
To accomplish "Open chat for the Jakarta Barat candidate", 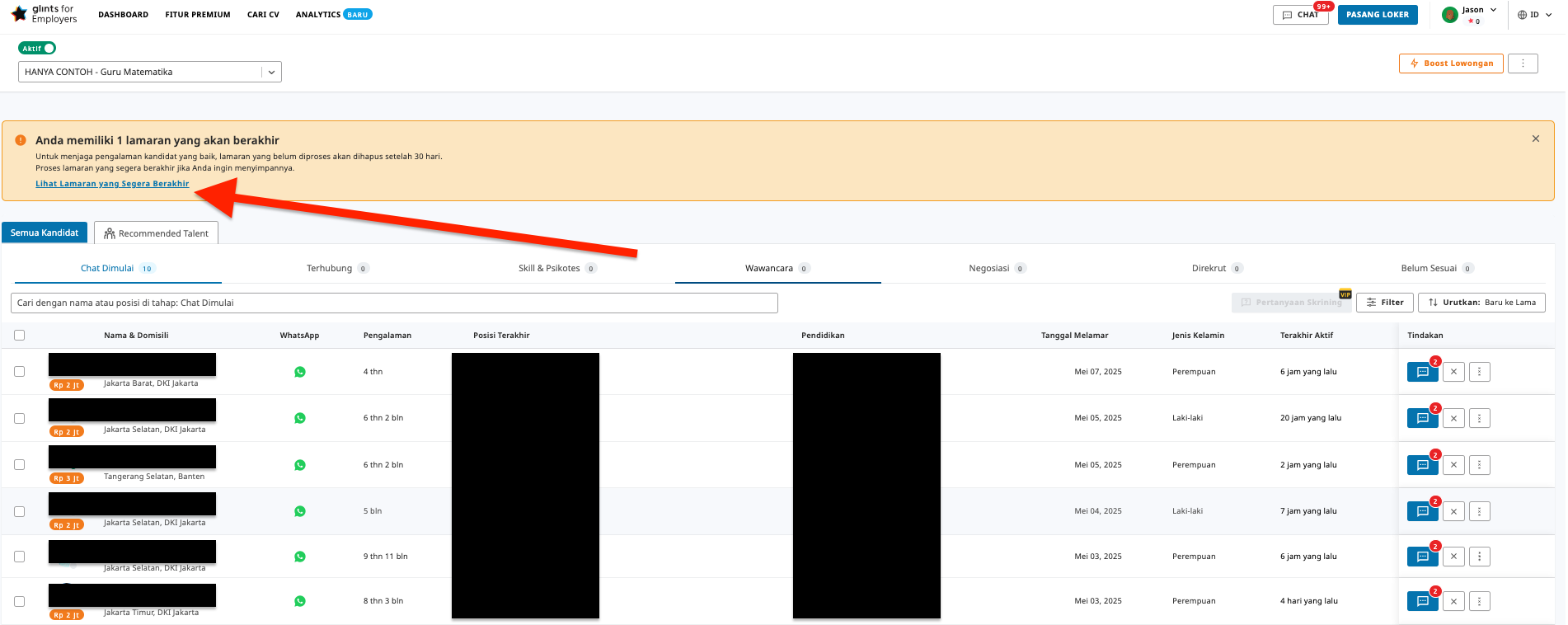I will click(1422, 373).
